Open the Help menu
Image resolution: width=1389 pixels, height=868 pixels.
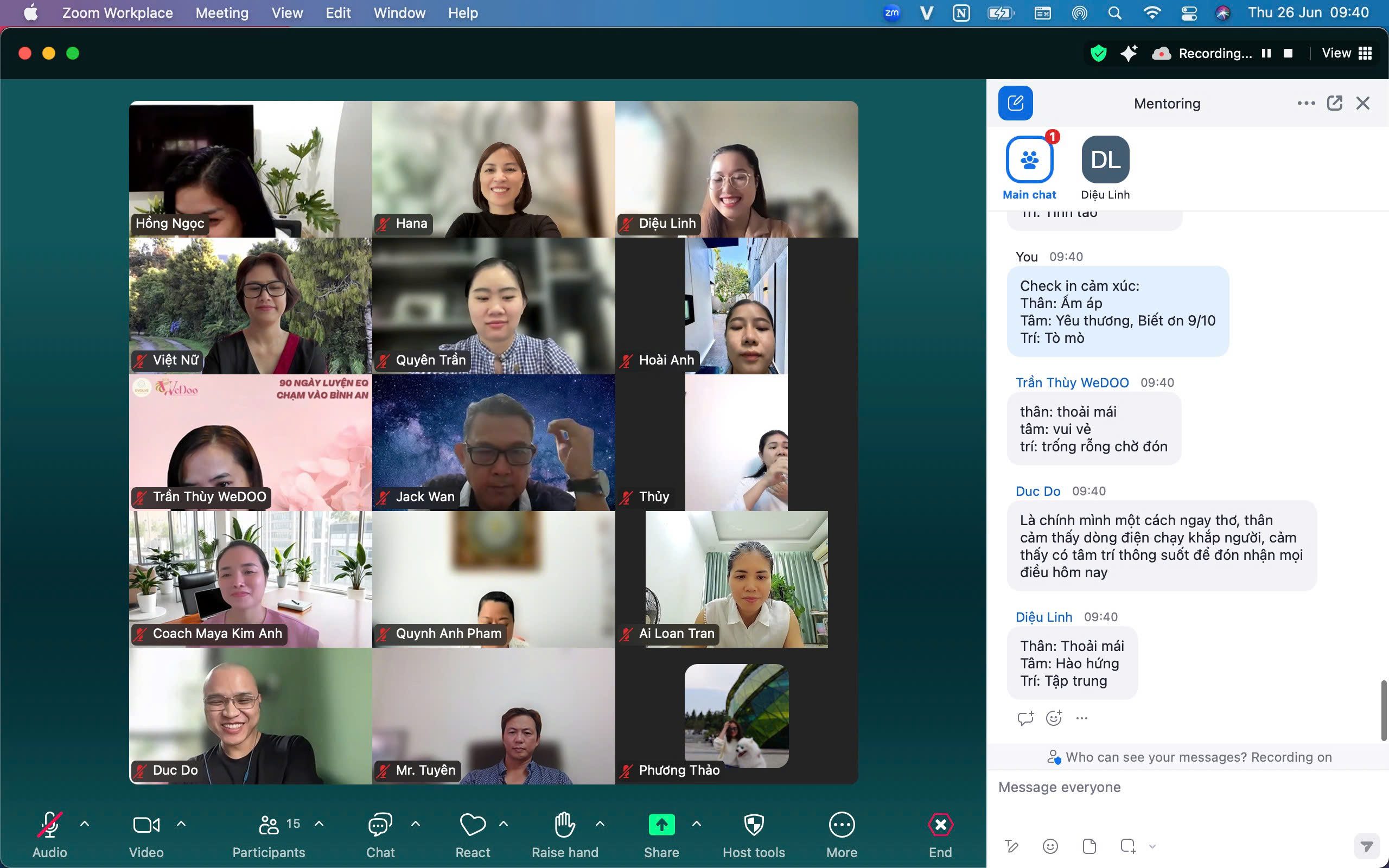(463, 12)
